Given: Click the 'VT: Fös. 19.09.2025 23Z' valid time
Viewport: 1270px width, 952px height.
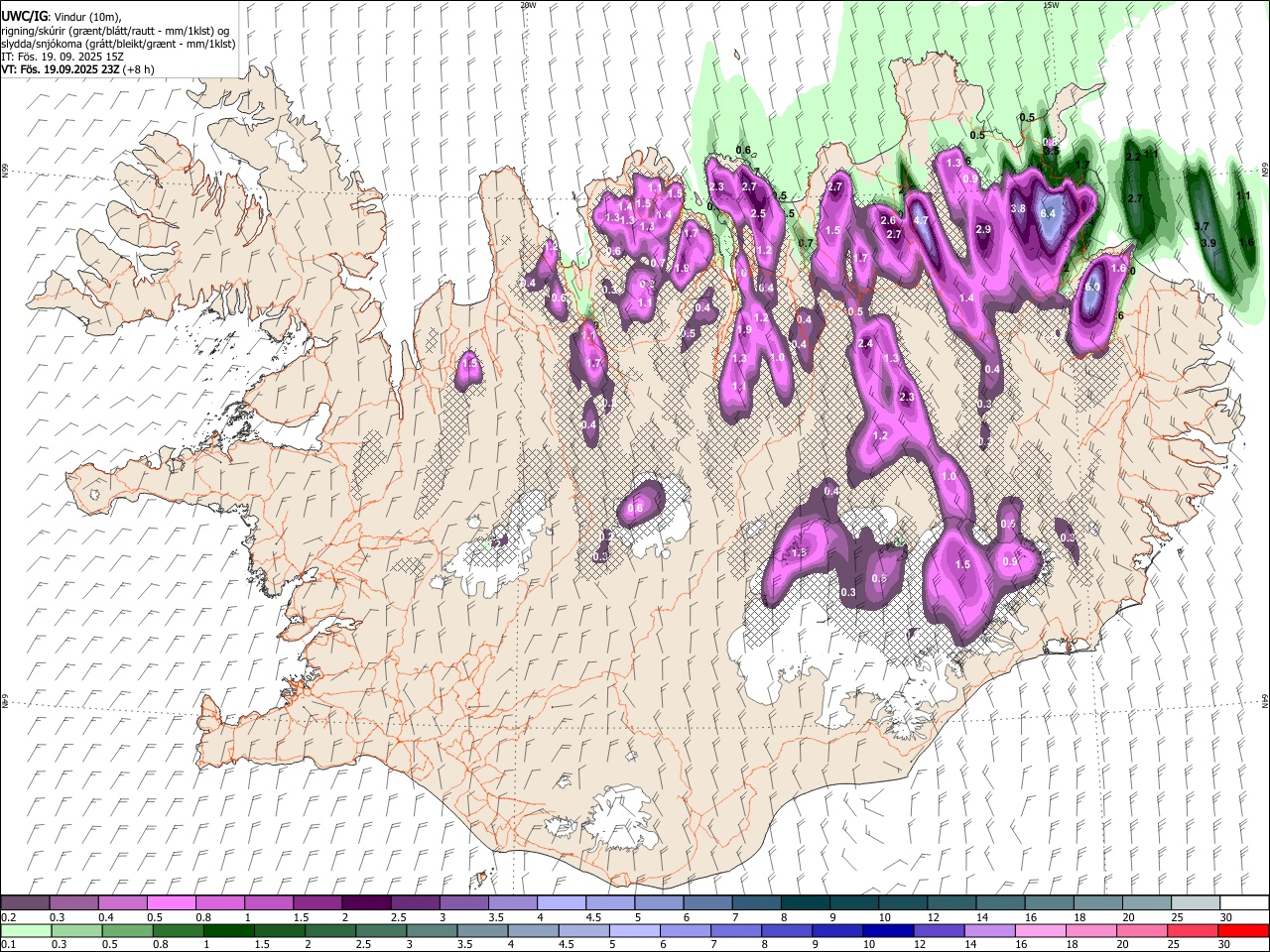Looking at the screenshot, I should (59, 69).
